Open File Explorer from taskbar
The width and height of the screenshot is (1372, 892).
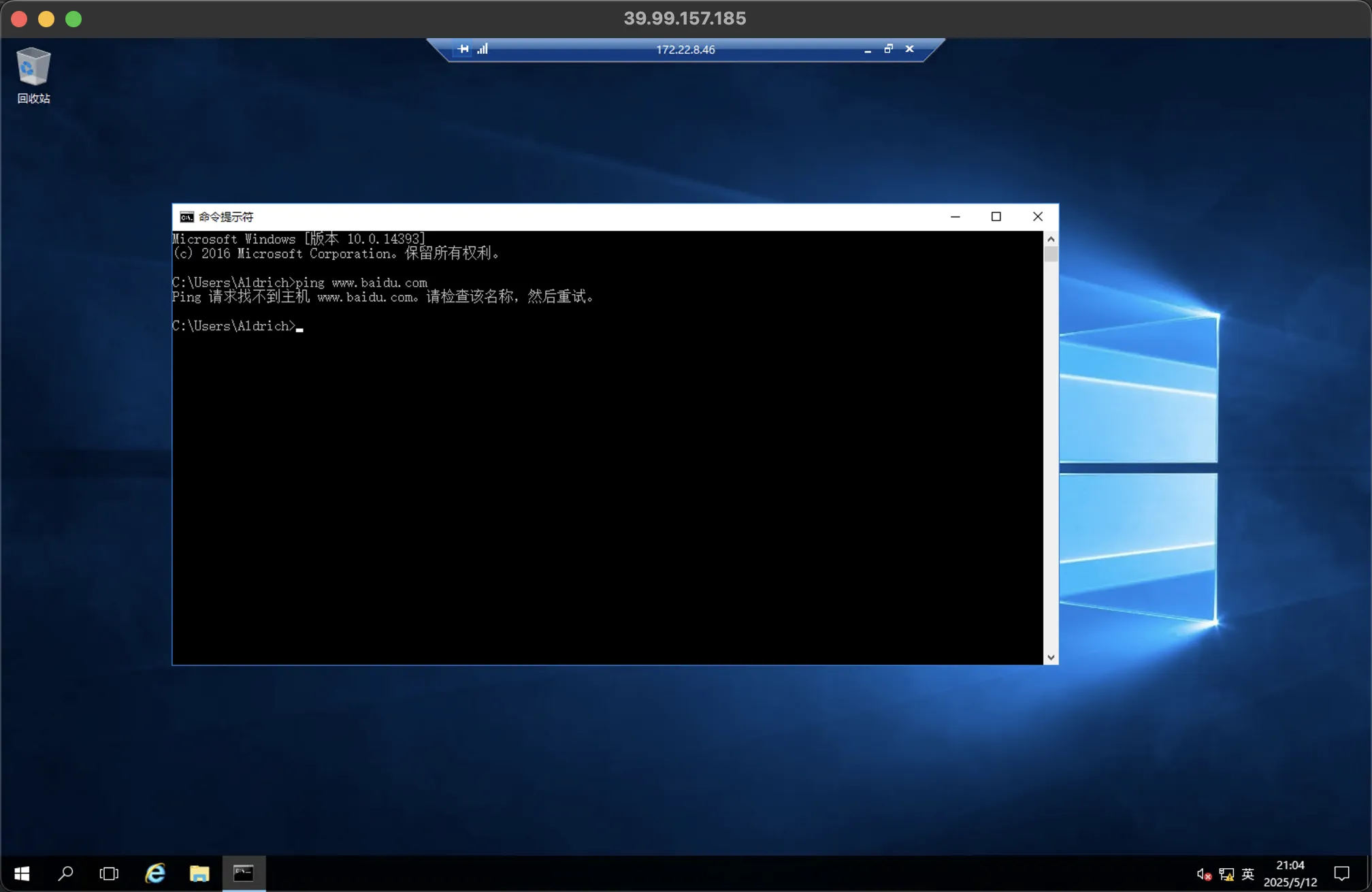pyautogui.click(x=199, y=874)
